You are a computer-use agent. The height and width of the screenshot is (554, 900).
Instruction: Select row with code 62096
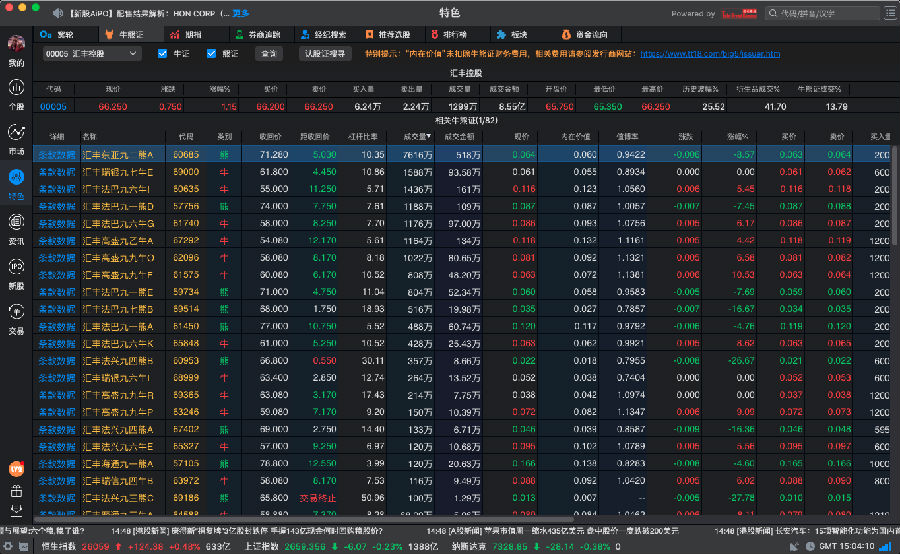[463, 258]
